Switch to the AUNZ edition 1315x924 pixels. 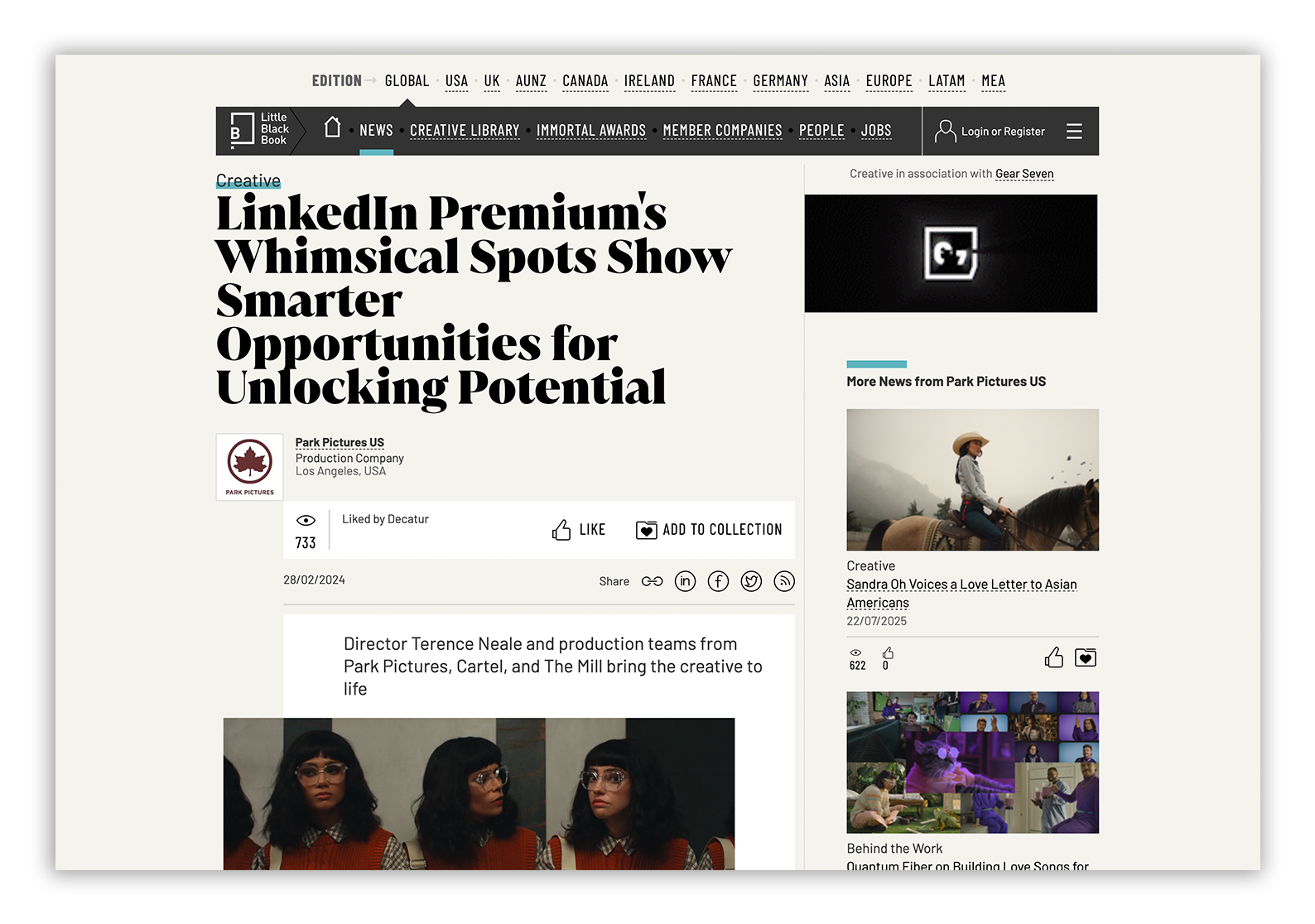pos(531,81)
